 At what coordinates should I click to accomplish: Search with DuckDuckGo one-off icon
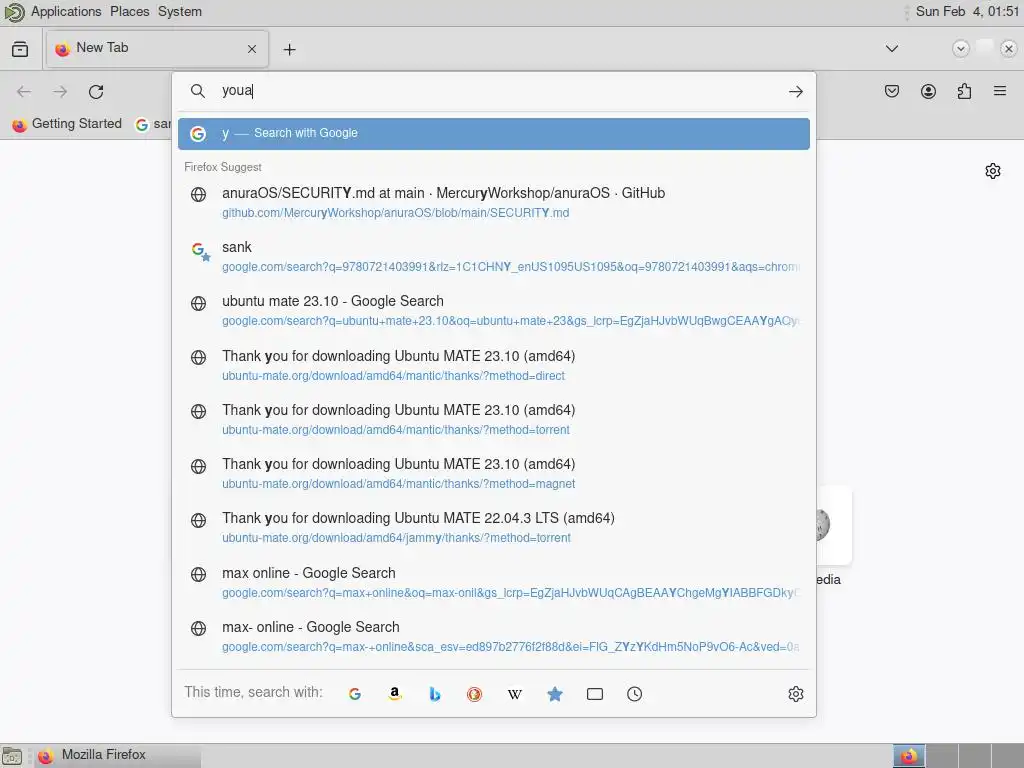pyautogui.click(x=475, y=694)
